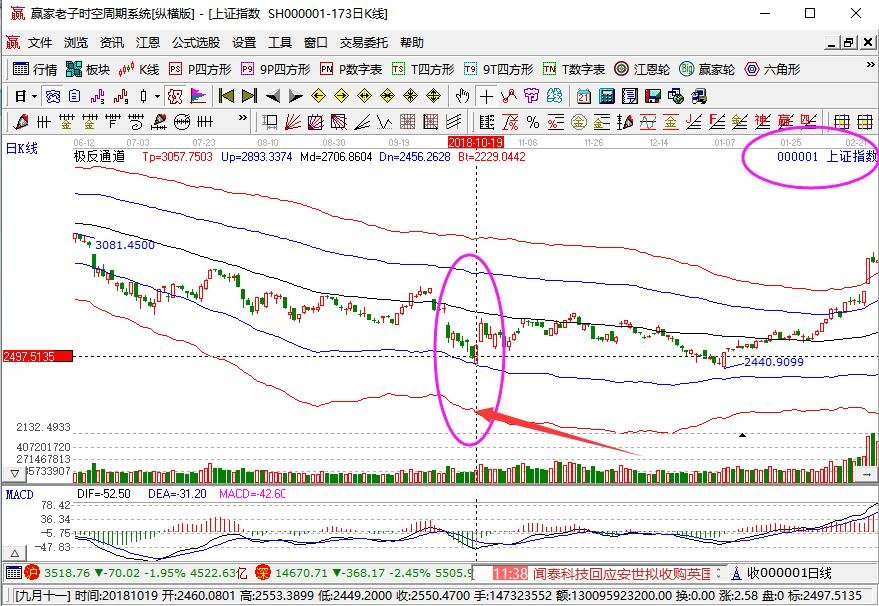Viewport: 879px width, 606px height.
Task: Click the pink flag indicator icon
Action: click(198, 96)
